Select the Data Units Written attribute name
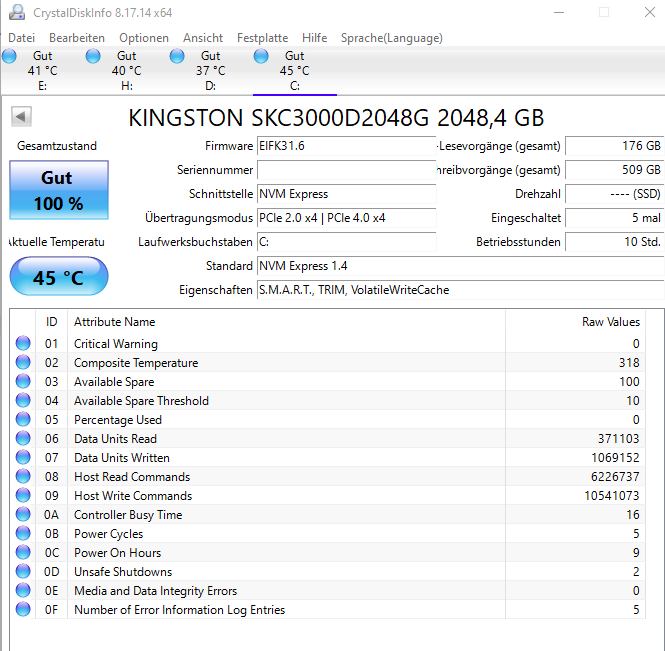The image size is (665, 651). tap(122, 458)
